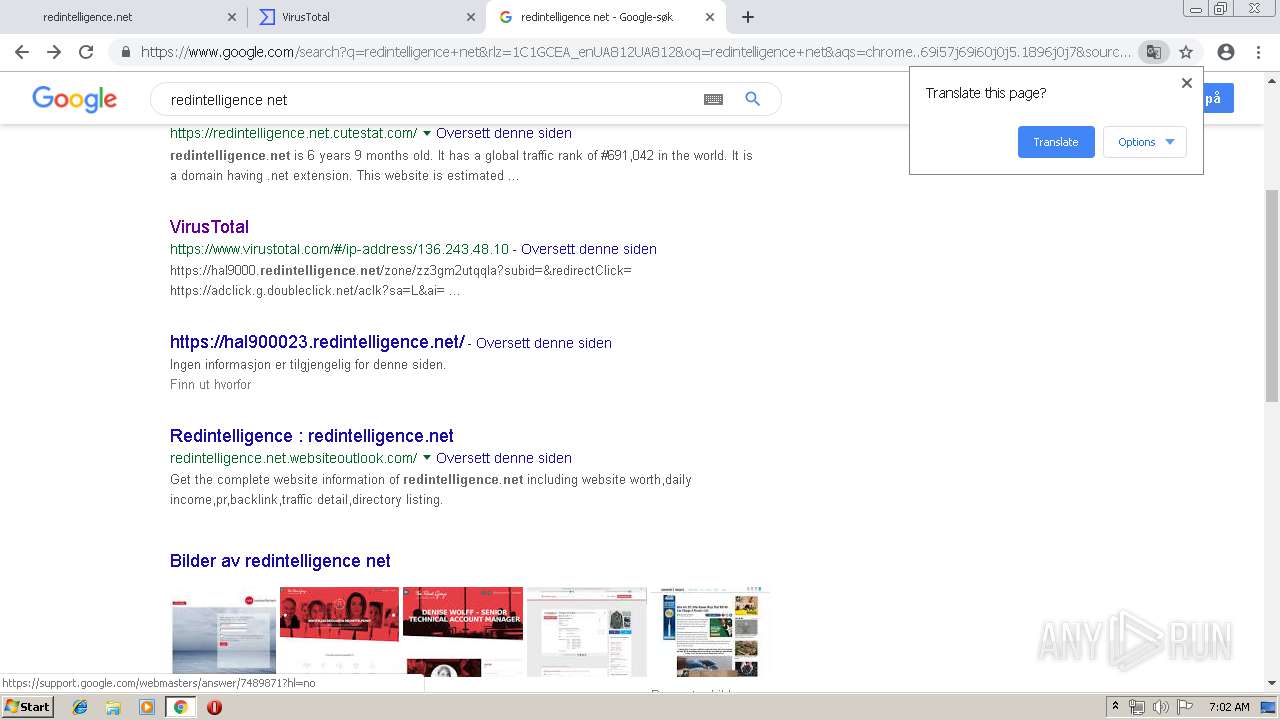Open file explorer folder in taskbar
The image size is (1280, 720).
(x=113, y=707)
